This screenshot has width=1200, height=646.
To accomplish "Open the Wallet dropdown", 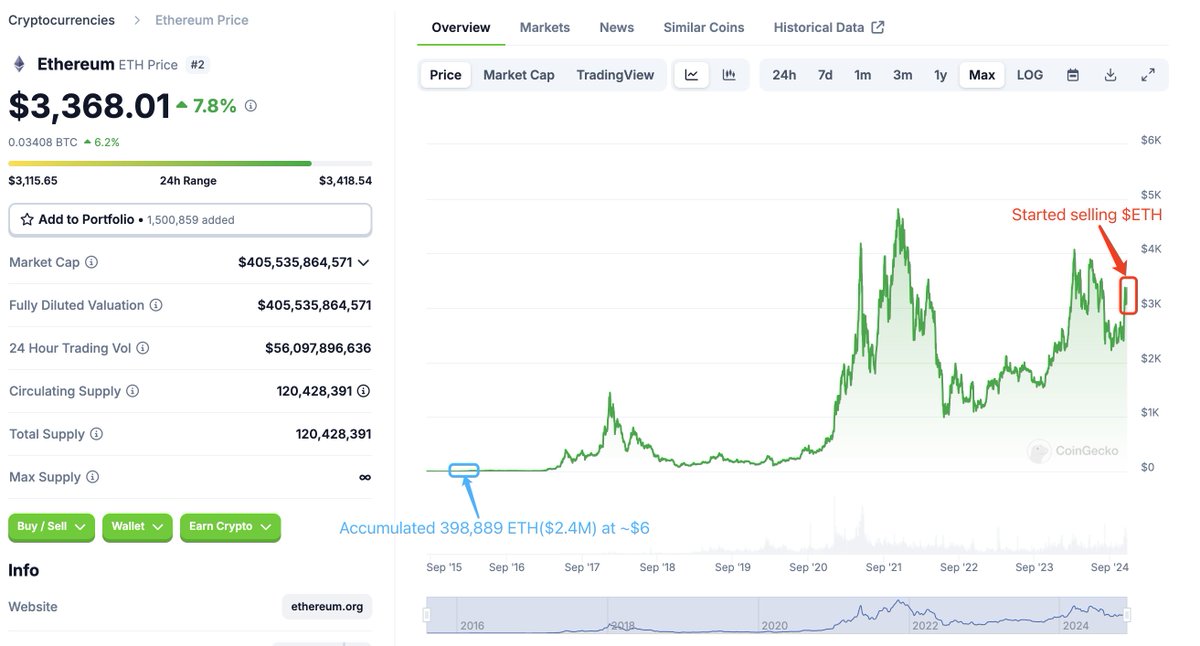I will click(136, 527).
